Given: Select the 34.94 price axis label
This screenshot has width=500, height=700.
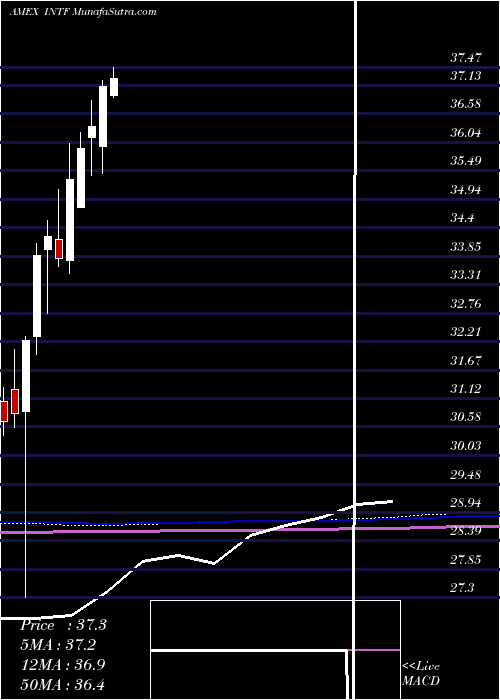Looking at the screenshot, I should tap(466, 190).
